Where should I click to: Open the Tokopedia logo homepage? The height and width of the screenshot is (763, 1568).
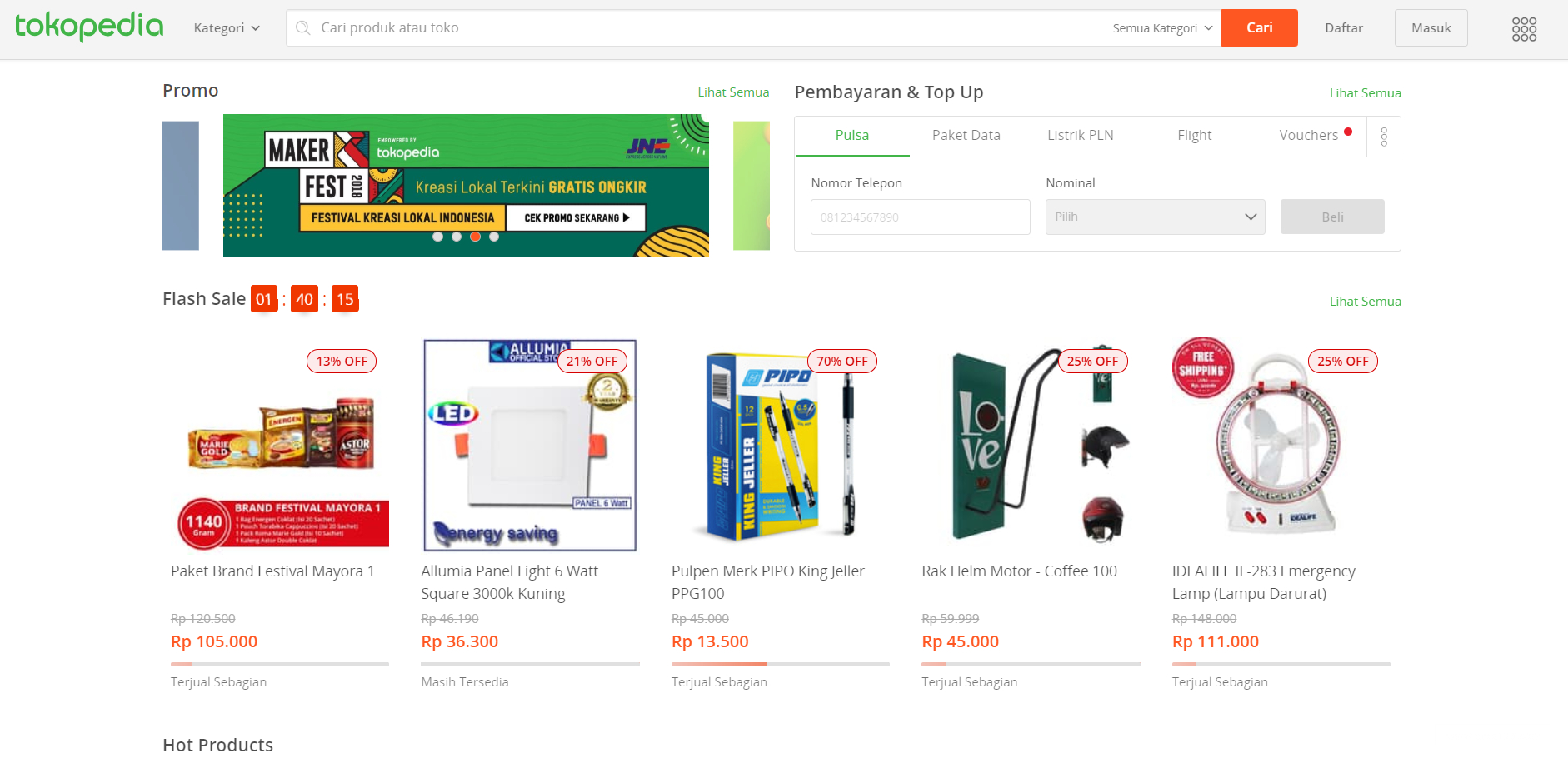coord(89,27)
